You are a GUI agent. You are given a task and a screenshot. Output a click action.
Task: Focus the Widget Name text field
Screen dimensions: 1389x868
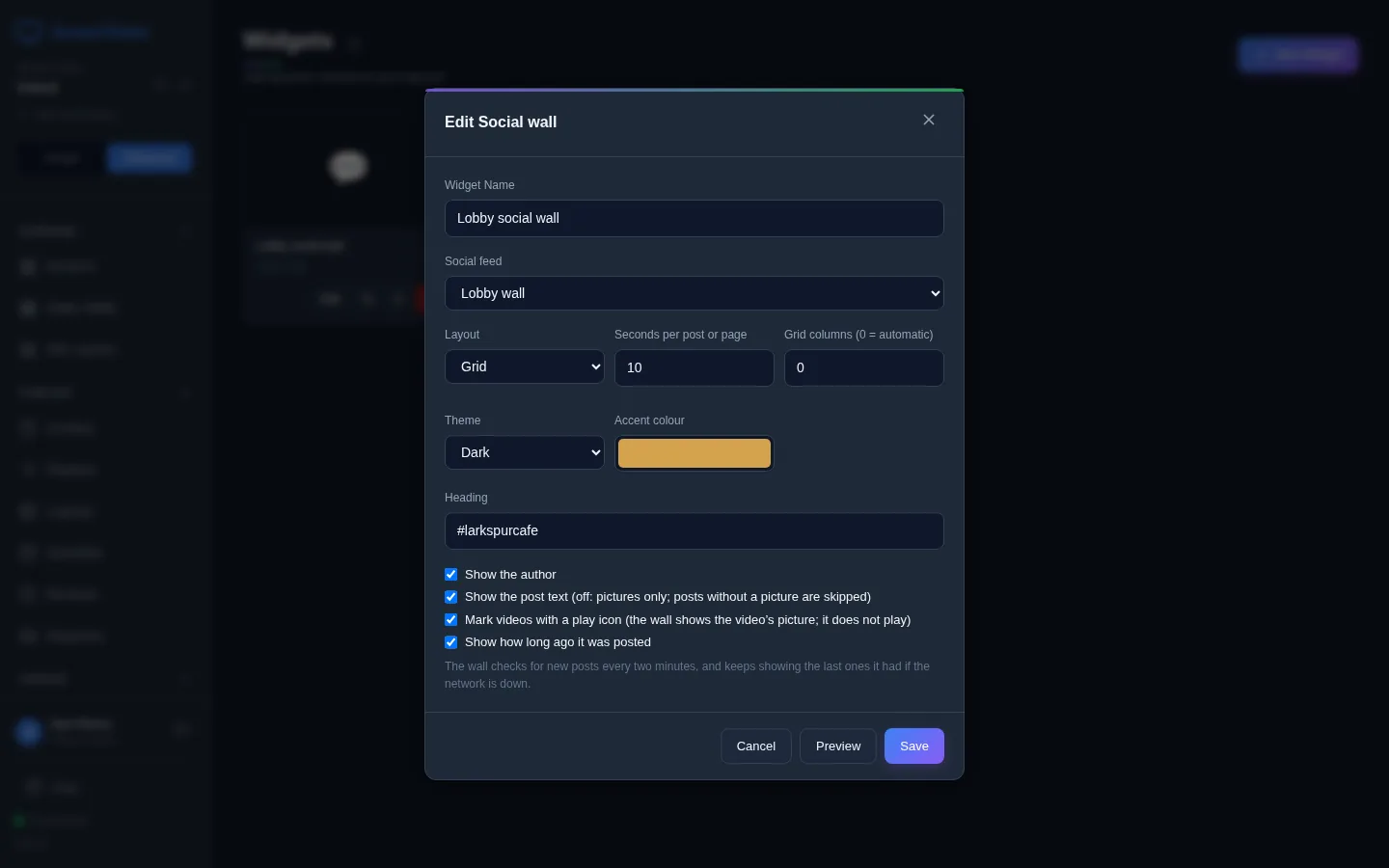[x=694, y=218]
